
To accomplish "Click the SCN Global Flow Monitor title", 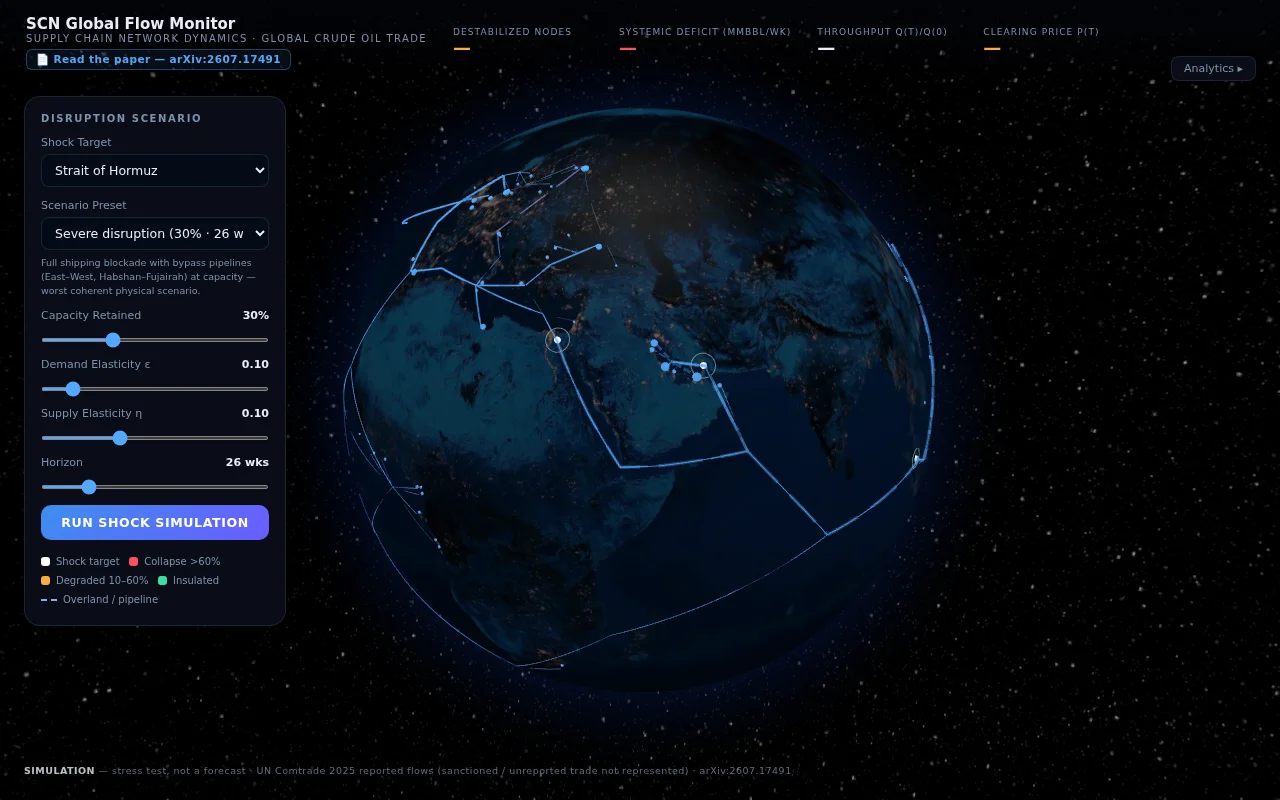I will 131,24.
